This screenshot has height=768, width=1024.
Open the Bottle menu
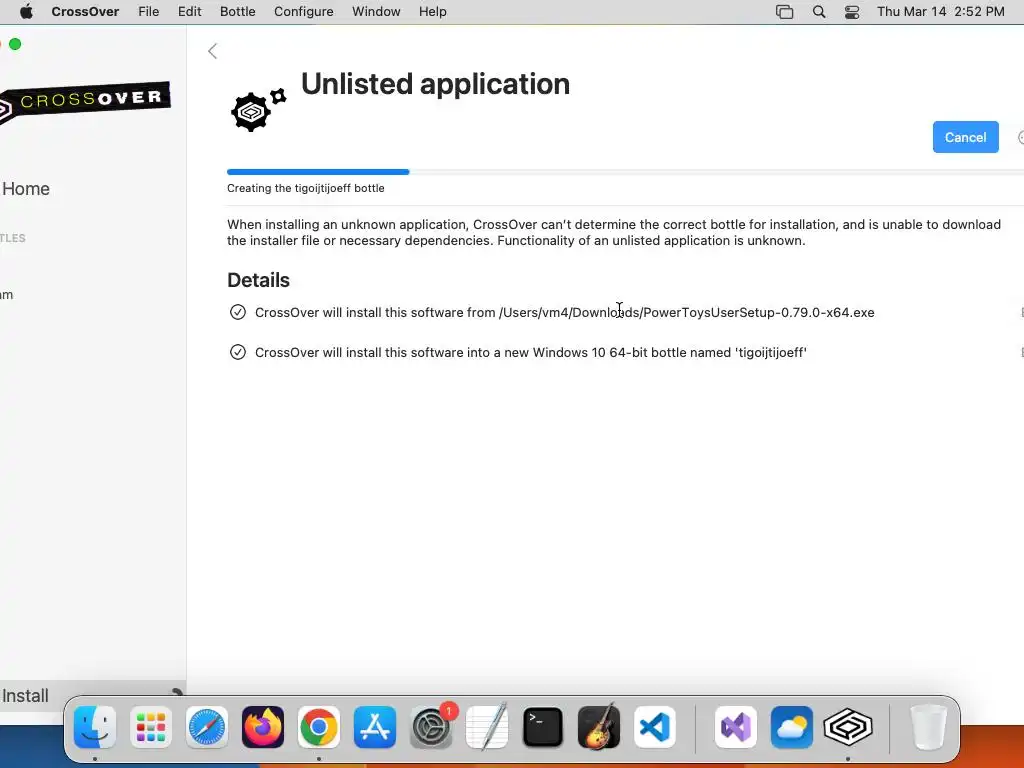[x=238, y=12]
